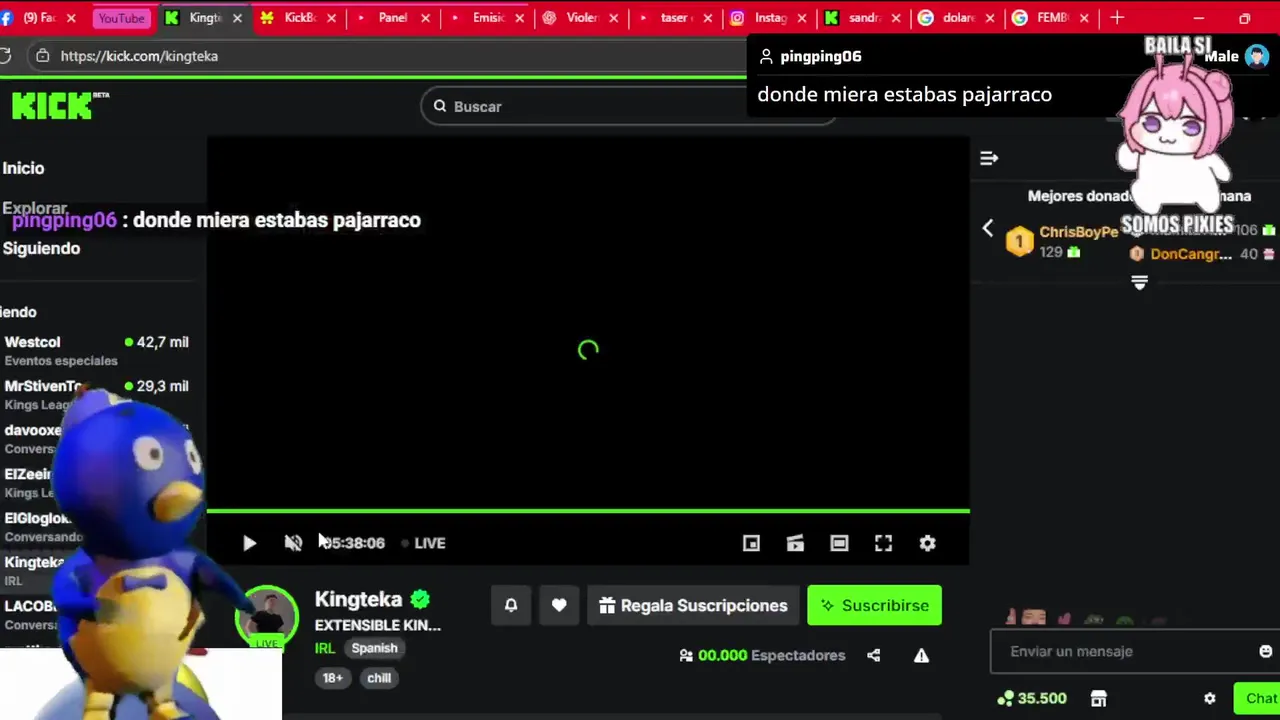Click the LIVE indicator in player

(x=423, y=543)
